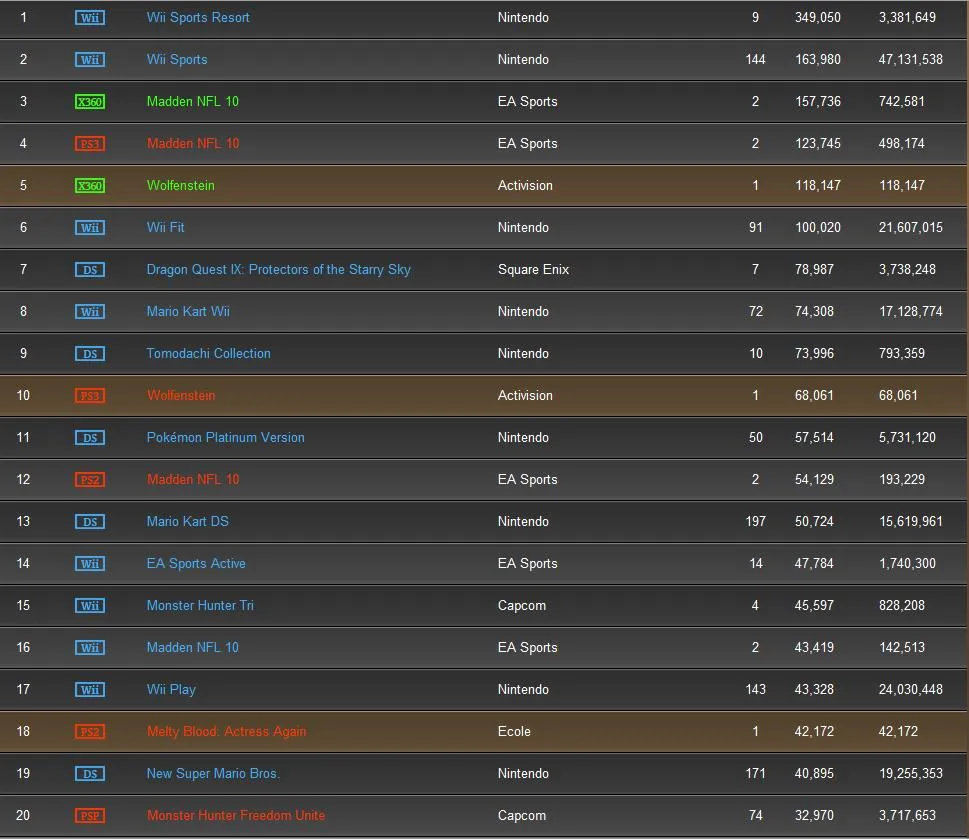This screenshot has width=969, height=840.
Task: Open the New Super Mario Bros. link
Action: click(213, 774)
